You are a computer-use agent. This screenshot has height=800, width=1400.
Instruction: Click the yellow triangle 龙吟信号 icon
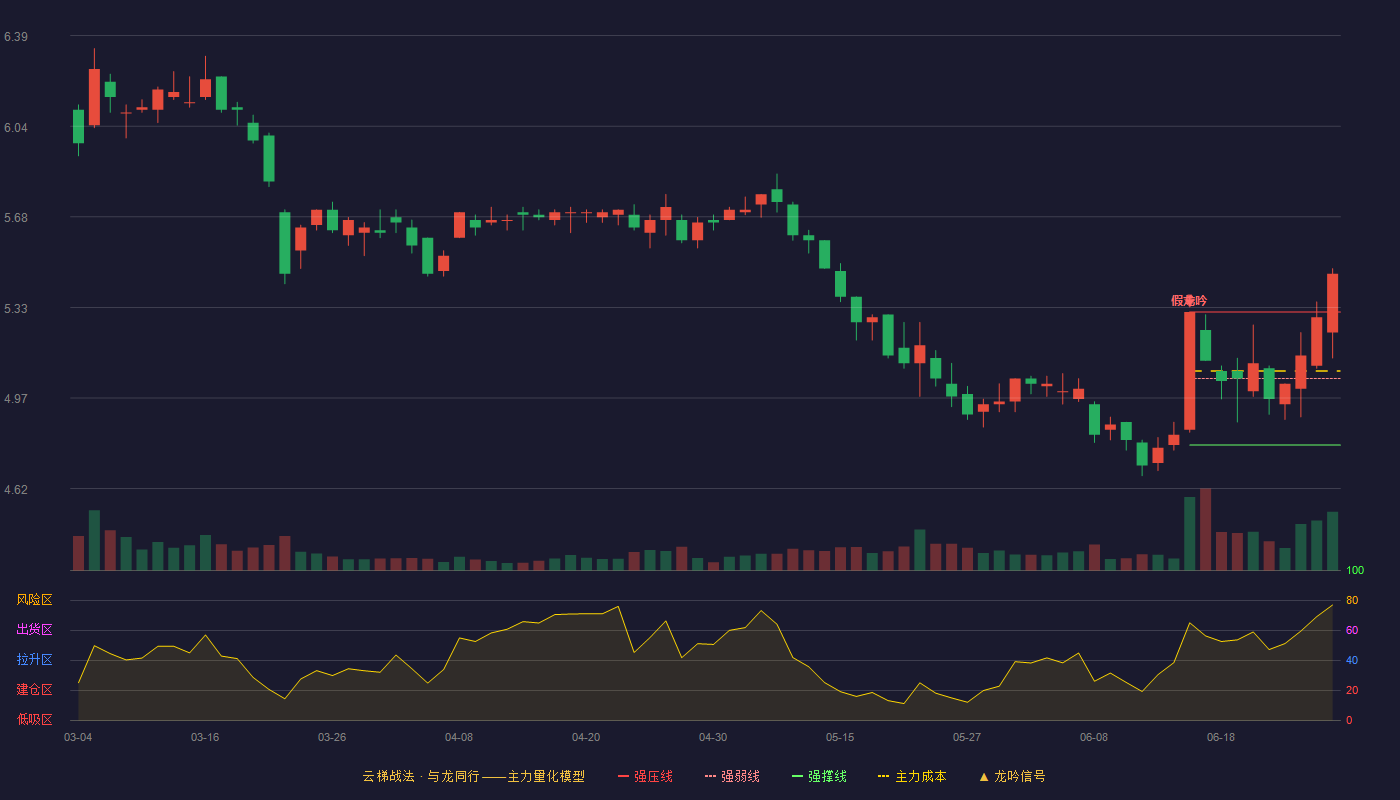984,776
